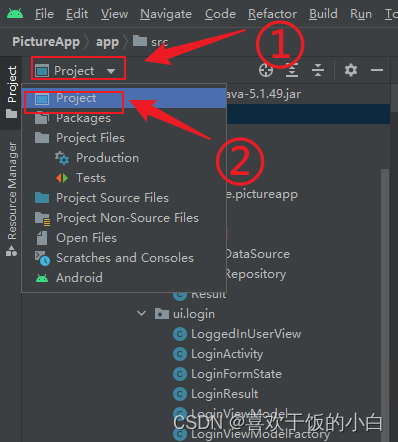This screenshot has height=442, width=398.
Task: Select the Repository tree row
Action: pyautogui.click(x=256, y=274)
